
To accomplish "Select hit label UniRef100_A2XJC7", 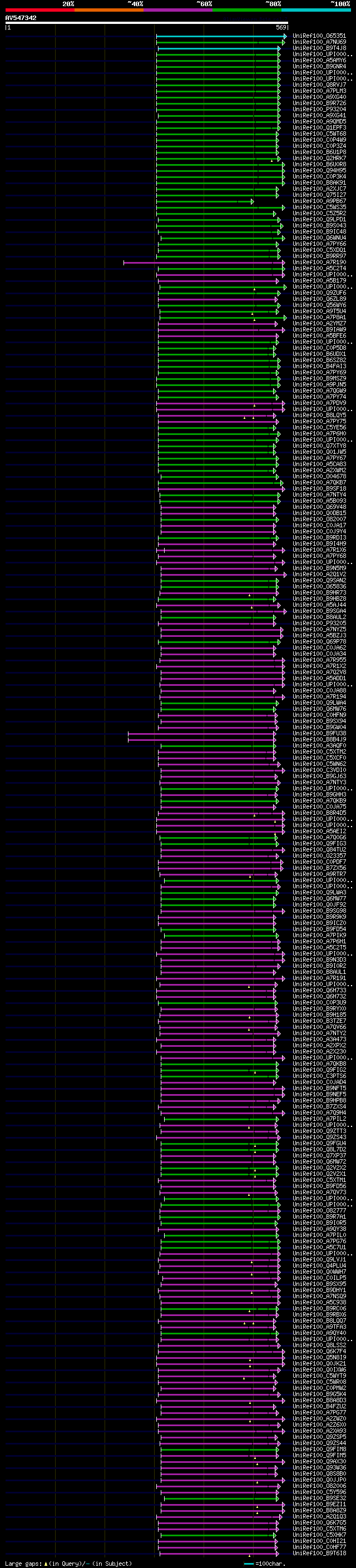I will pyautogui.click(x=319, y=189).
